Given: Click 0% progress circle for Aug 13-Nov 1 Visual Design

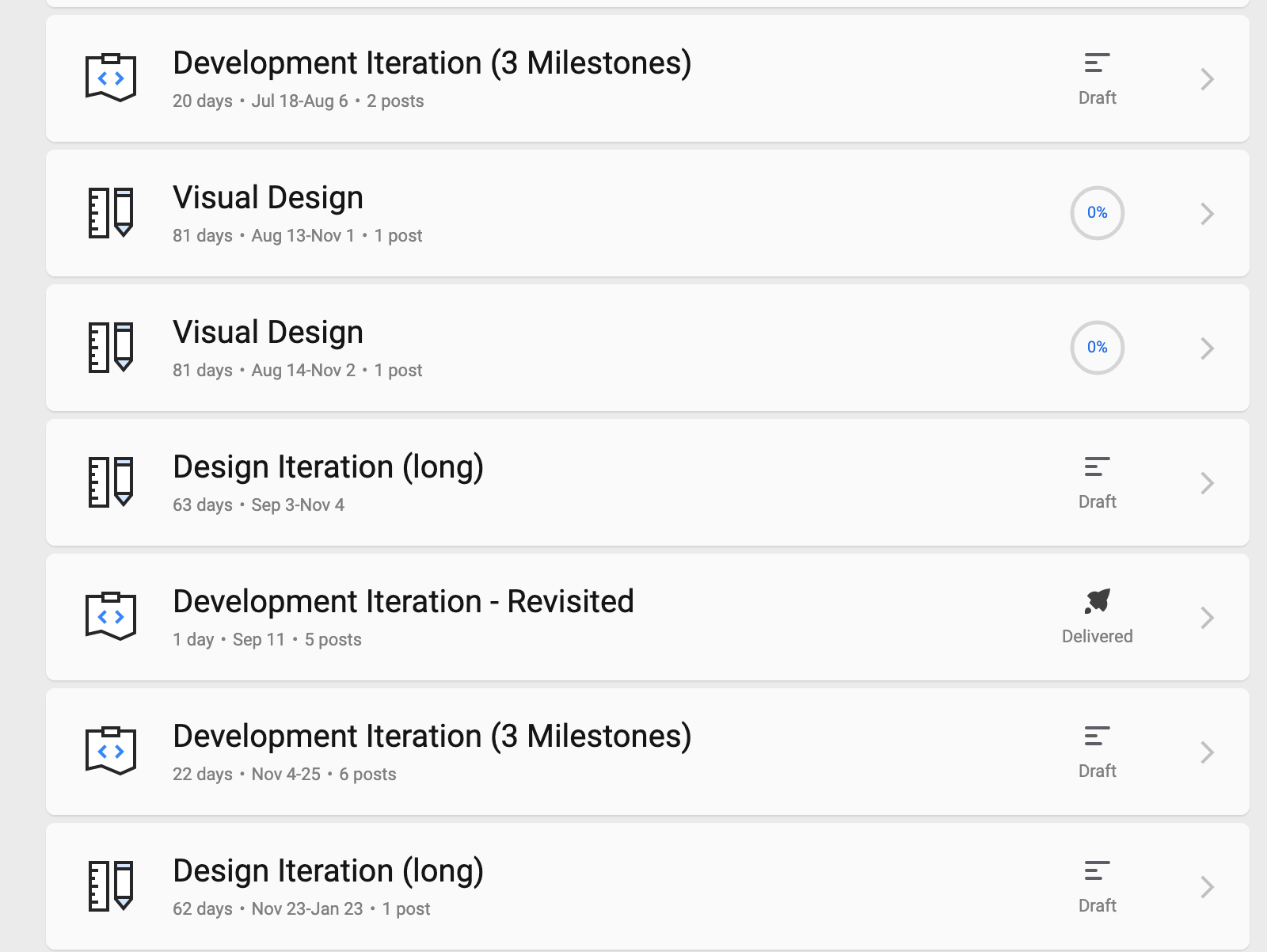Looking at the screenshot, I should tap(1098, 213).
